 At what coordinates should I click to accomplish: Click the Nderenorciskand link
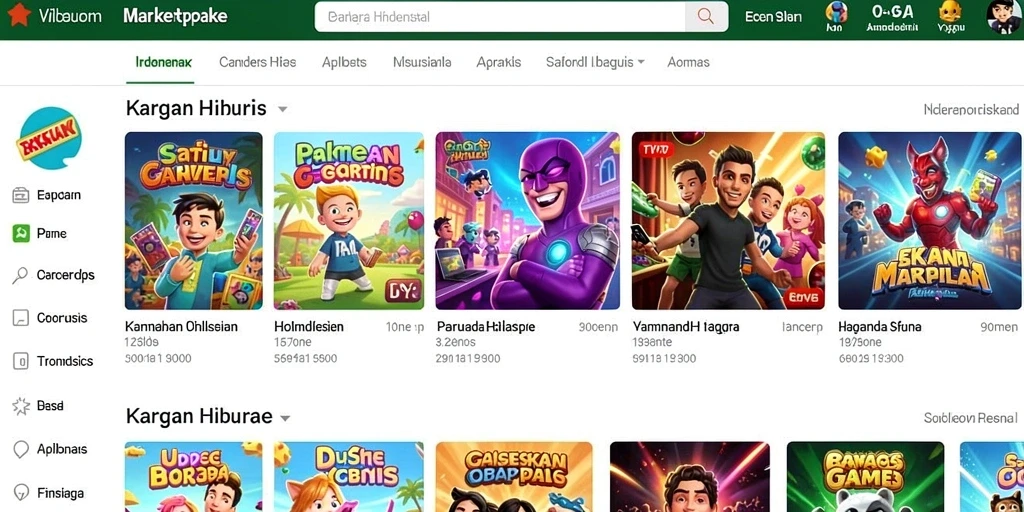coord(971,109)
